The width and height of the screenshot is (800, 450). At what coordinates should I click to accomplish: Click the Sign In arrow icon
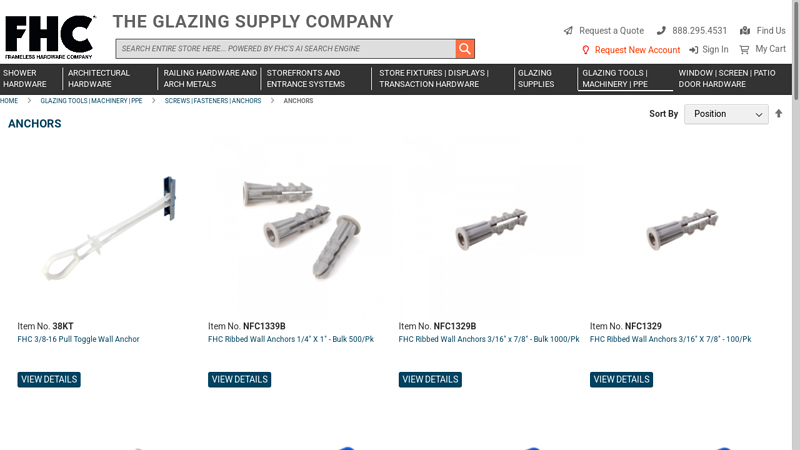tap(693, 50)
